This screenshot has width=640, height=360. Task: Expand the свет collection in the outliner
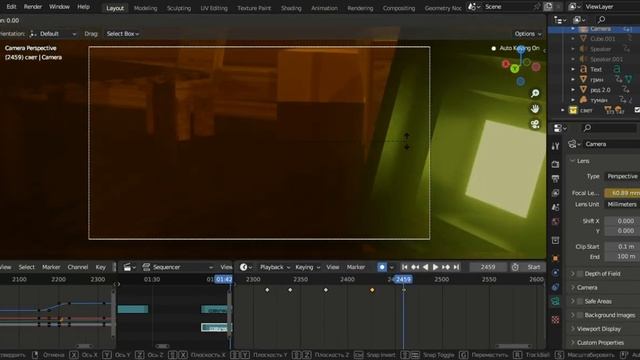click(563, 110)
